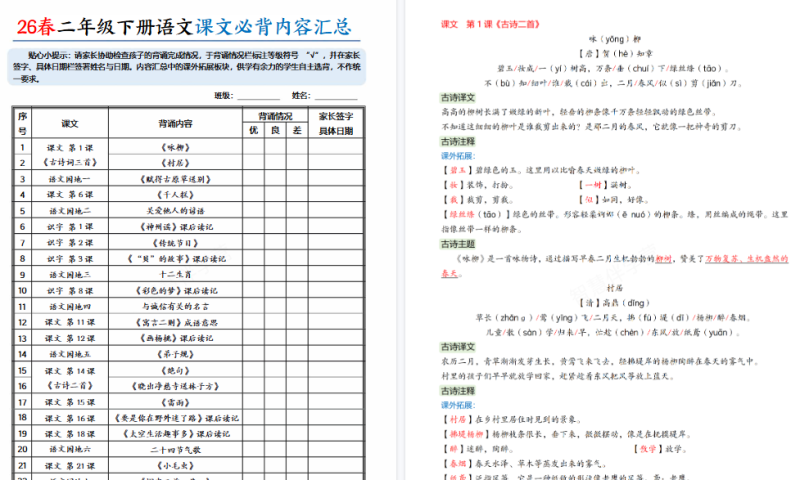Click 《绝句》 in row 15

coord(175,370)
